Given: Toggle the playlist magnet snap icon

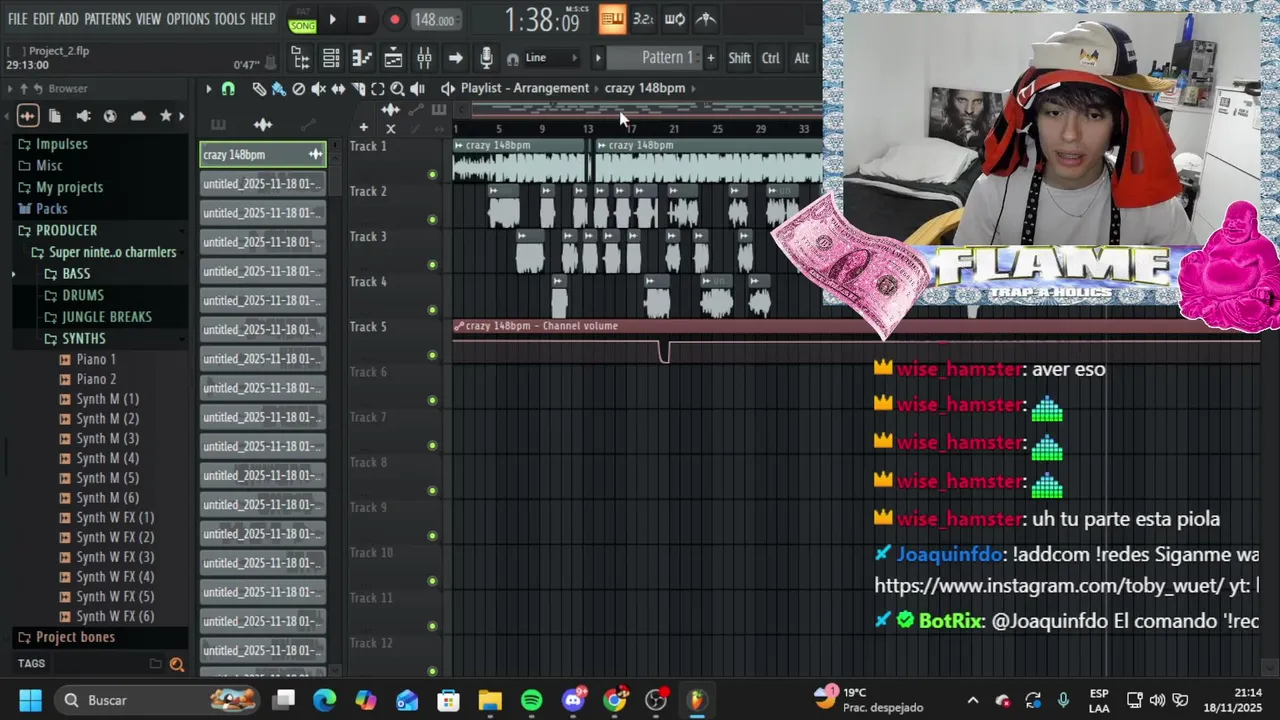Looking at the screenshot, I should click(x=228, y=89).
